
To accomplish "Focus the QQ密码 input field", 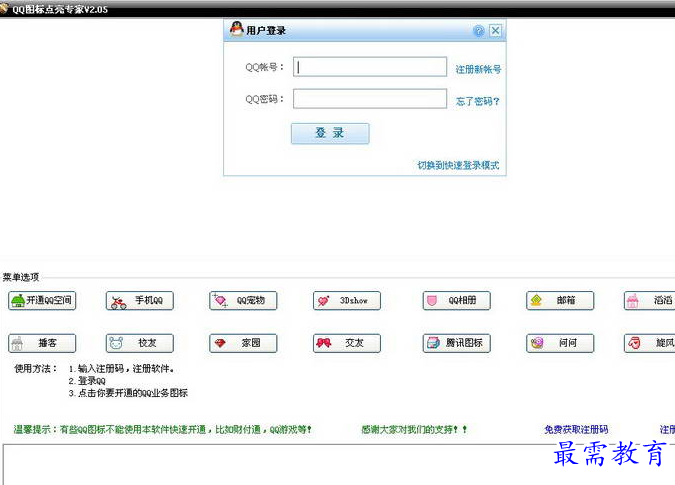I will (370, 99).
